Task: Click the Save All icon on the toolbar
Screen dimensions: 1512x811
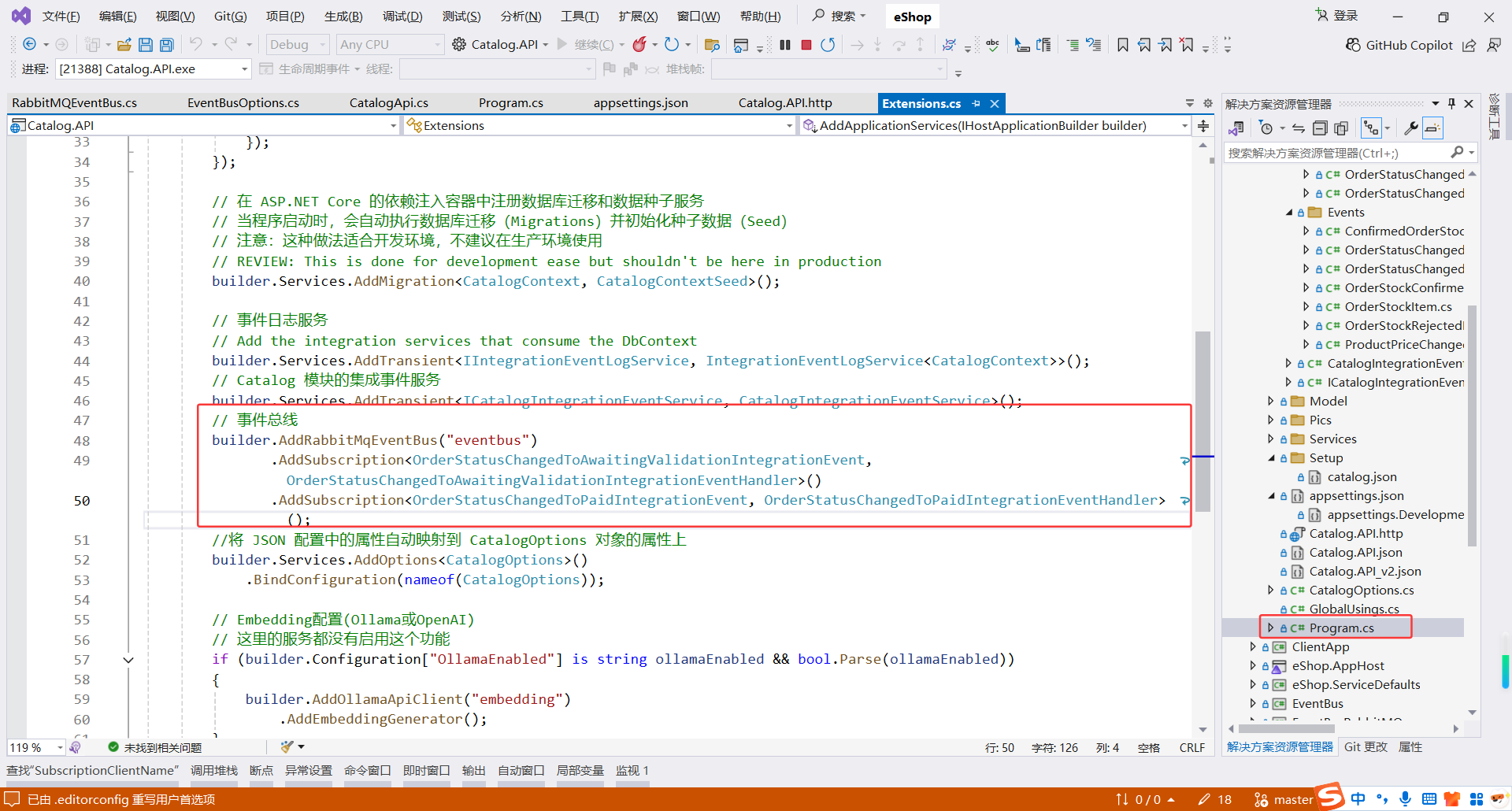Action: [166, 45]
